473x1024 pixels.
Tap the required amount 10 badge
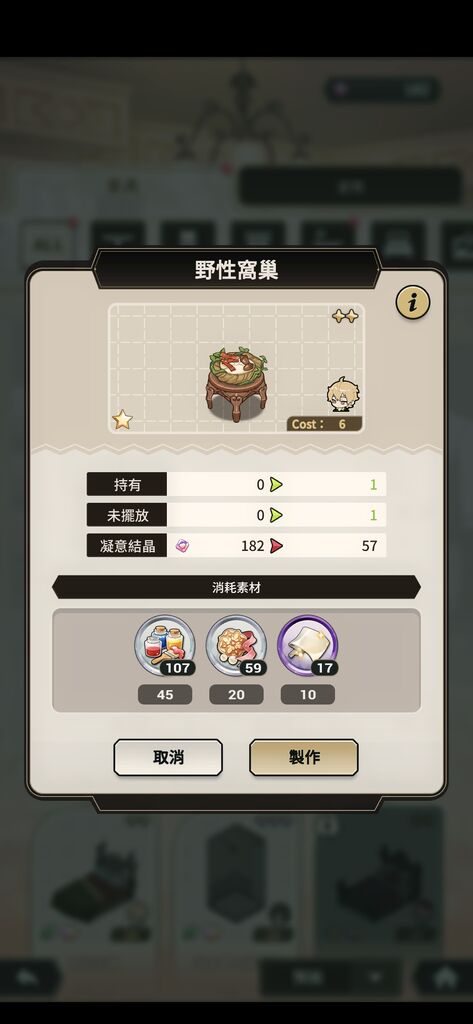(308, 695)
